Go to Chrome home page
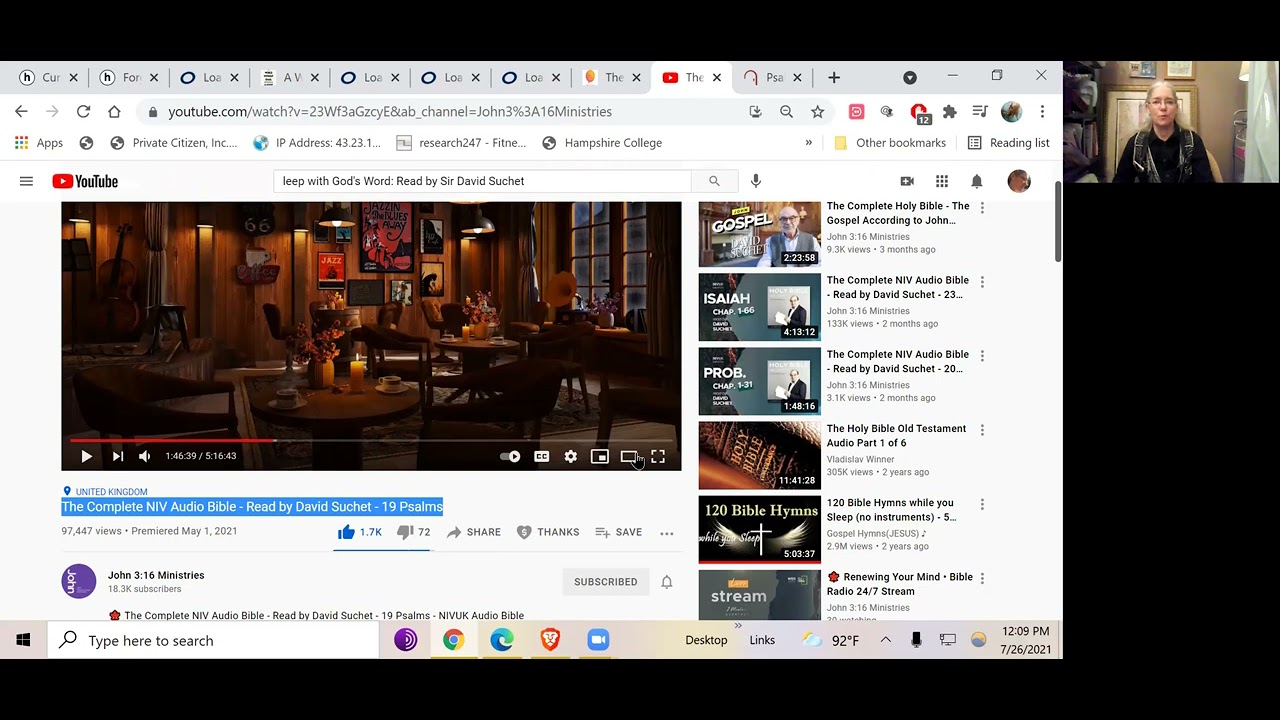Image resolution: width=1280 pixels, height=720 pixels. click(x=114, y=112)
